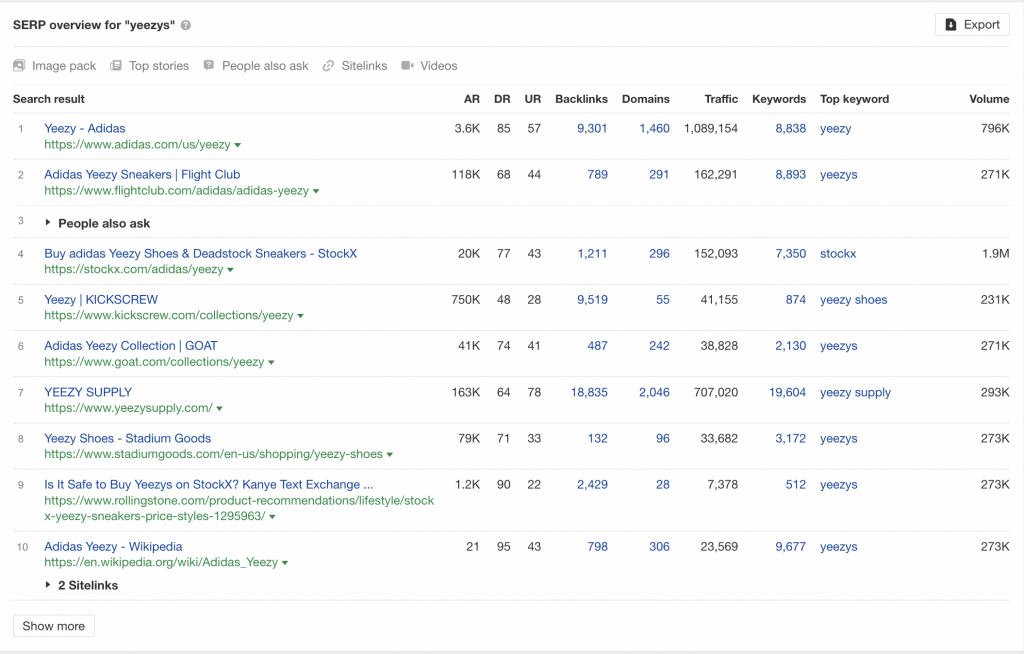Click the 18,835 backlinks value

tap(589, 392)
